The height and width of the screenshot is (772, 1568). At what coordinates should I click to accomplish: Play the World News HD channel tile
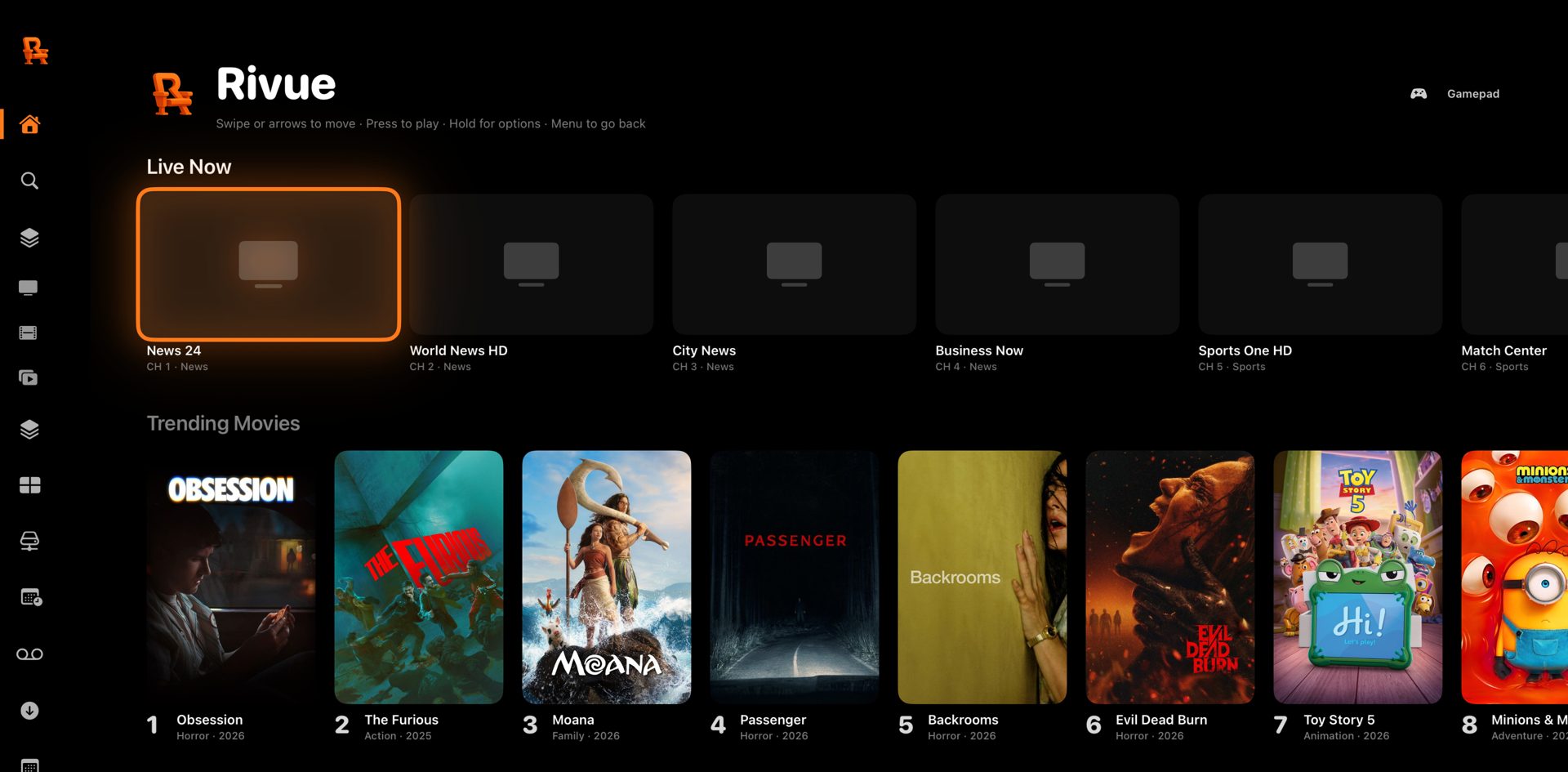coord(531,264)
